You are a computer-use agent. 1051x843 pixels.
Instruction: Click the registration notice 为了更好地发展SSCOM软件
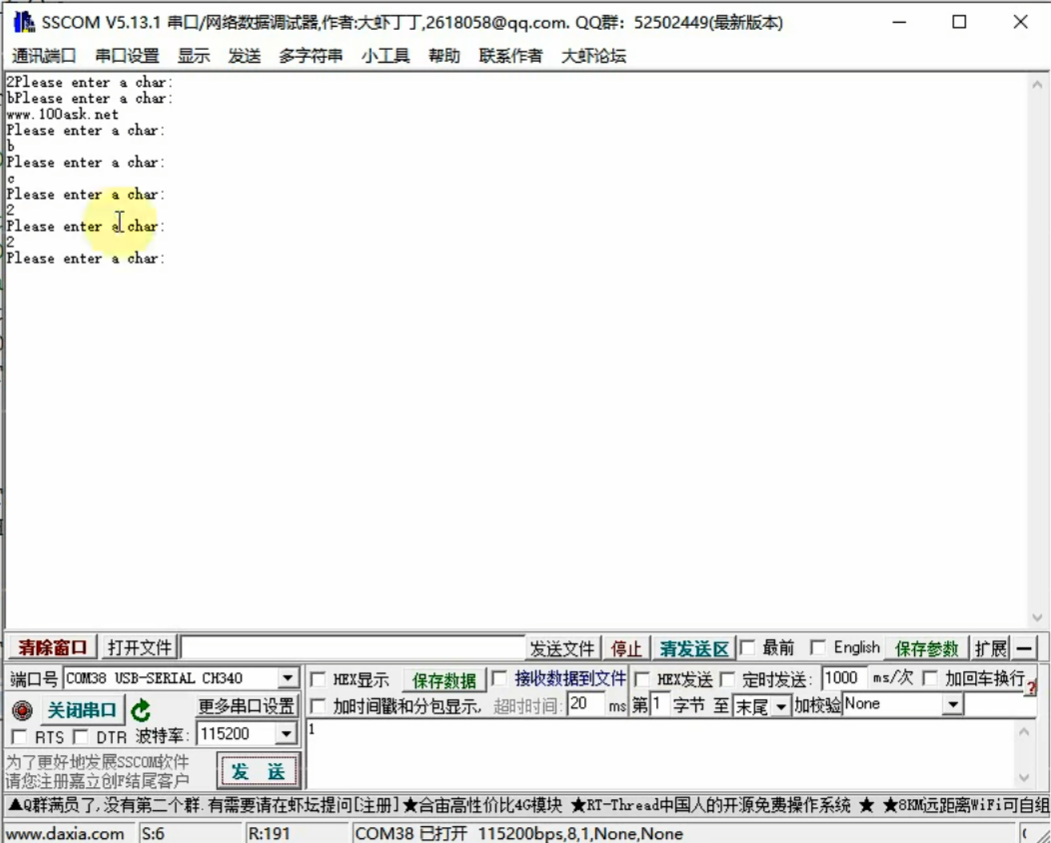point(98,762)
